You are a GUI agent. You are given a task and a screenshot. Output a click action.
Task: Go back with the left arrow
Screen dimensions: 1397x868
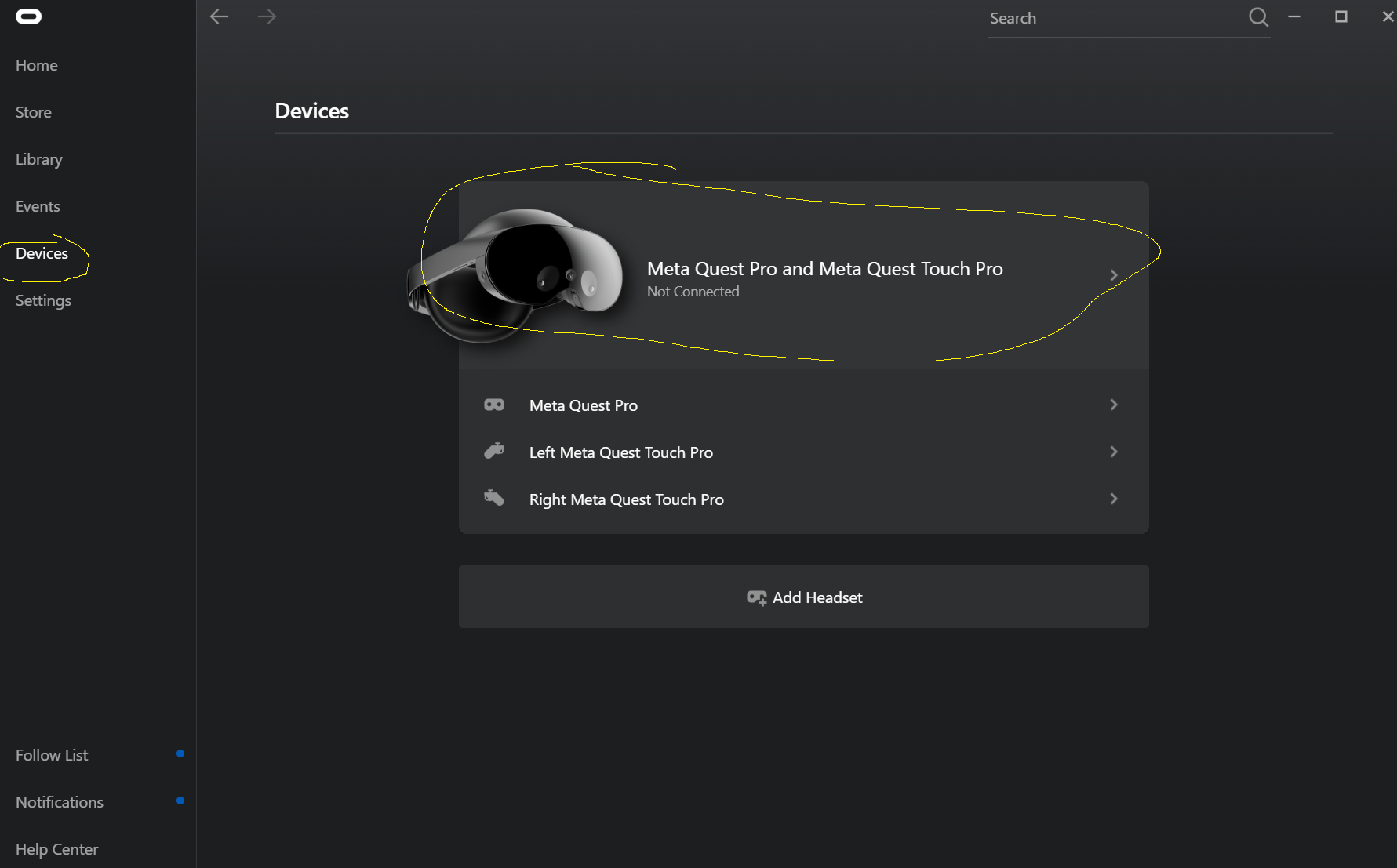(220, 16)
